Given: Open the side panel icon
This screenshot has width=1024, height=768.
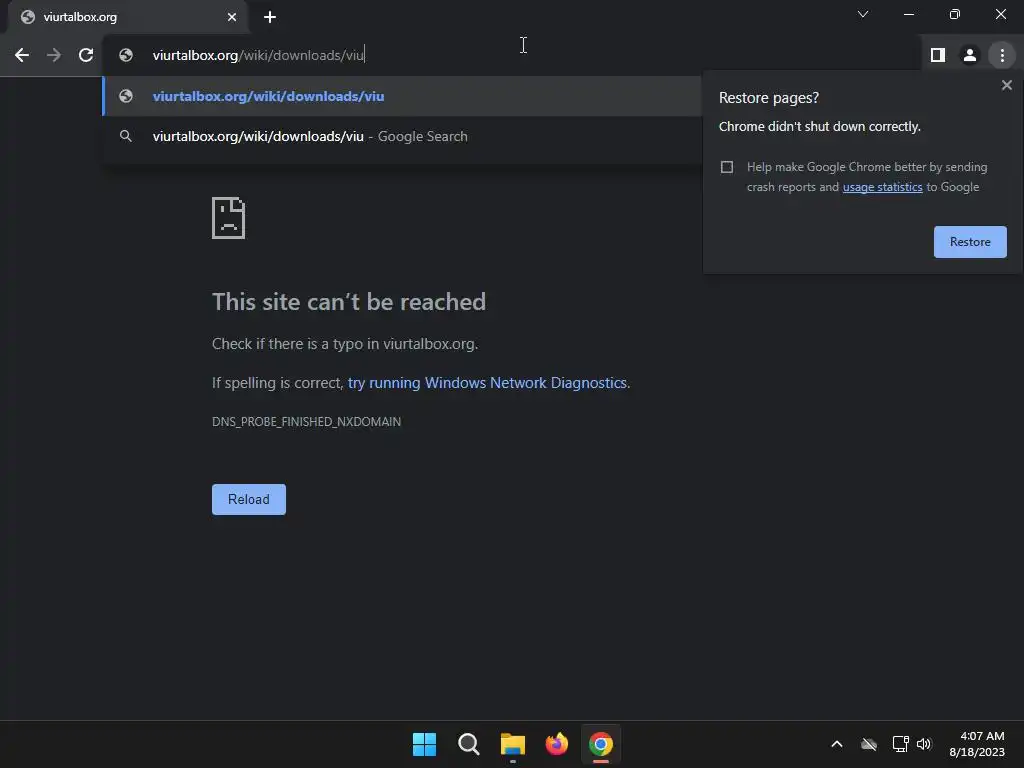Looking at the screenshot, I should [938, 56].
